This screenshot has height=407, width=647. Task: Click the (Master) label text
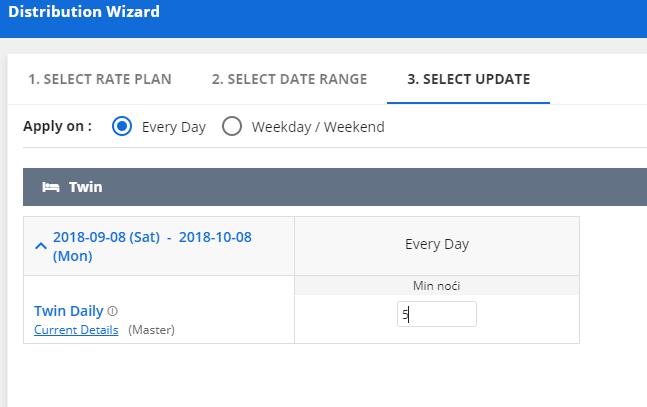click(151, 330)
